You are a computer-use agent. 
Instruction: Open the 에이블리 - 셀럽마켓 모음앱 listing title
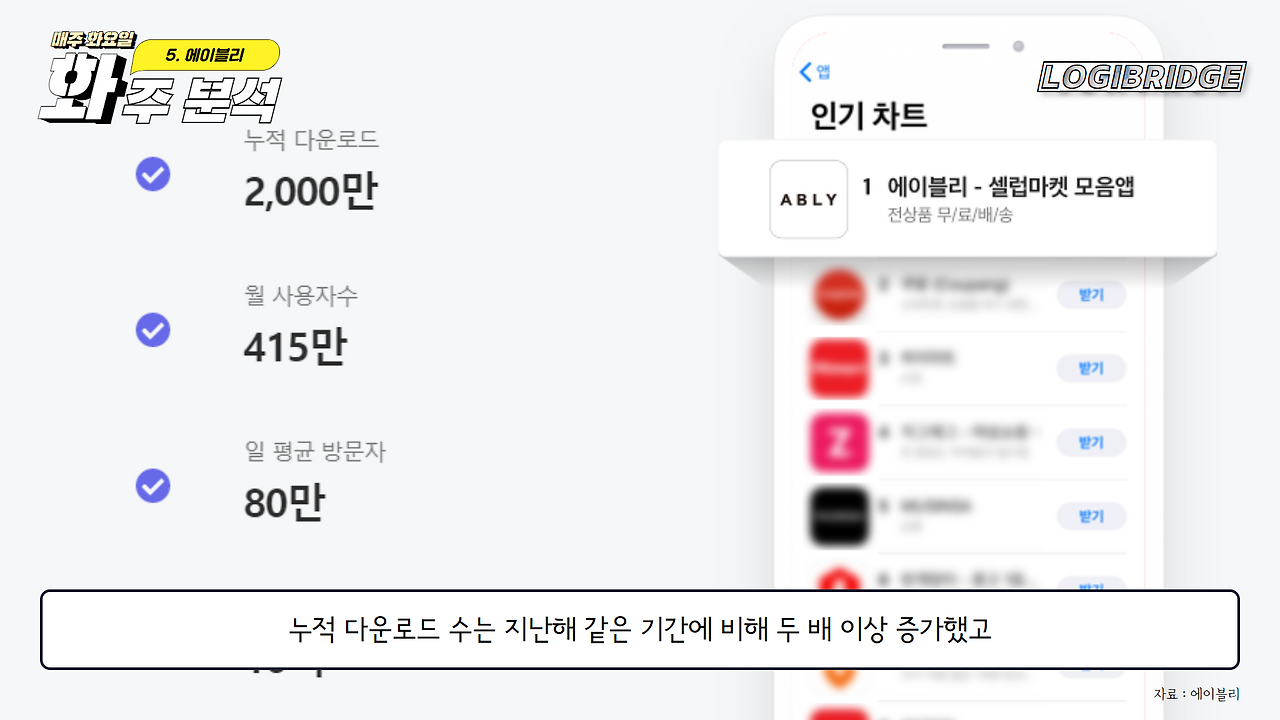click(1010, 186)
